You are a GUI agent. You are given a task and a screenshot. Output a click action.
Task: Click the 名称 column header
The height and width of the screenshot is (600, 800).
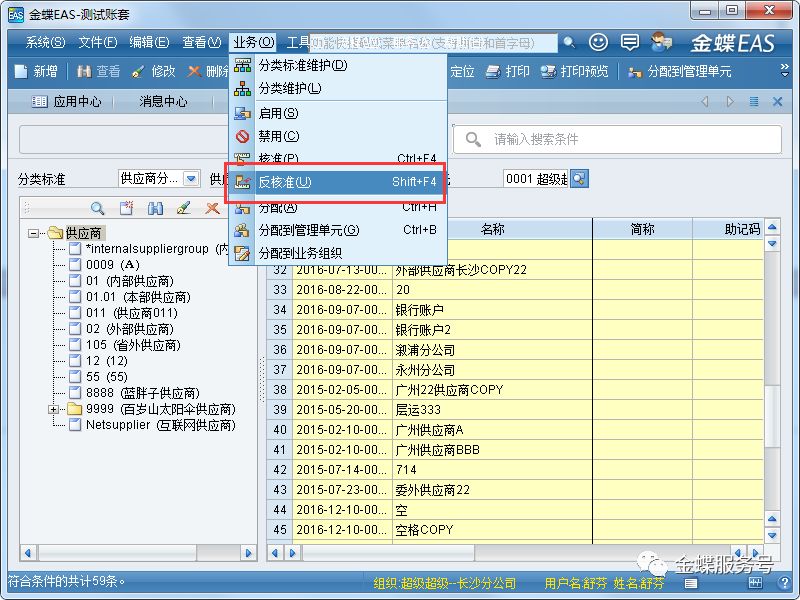pyautogui.click(x=492, y=229)
